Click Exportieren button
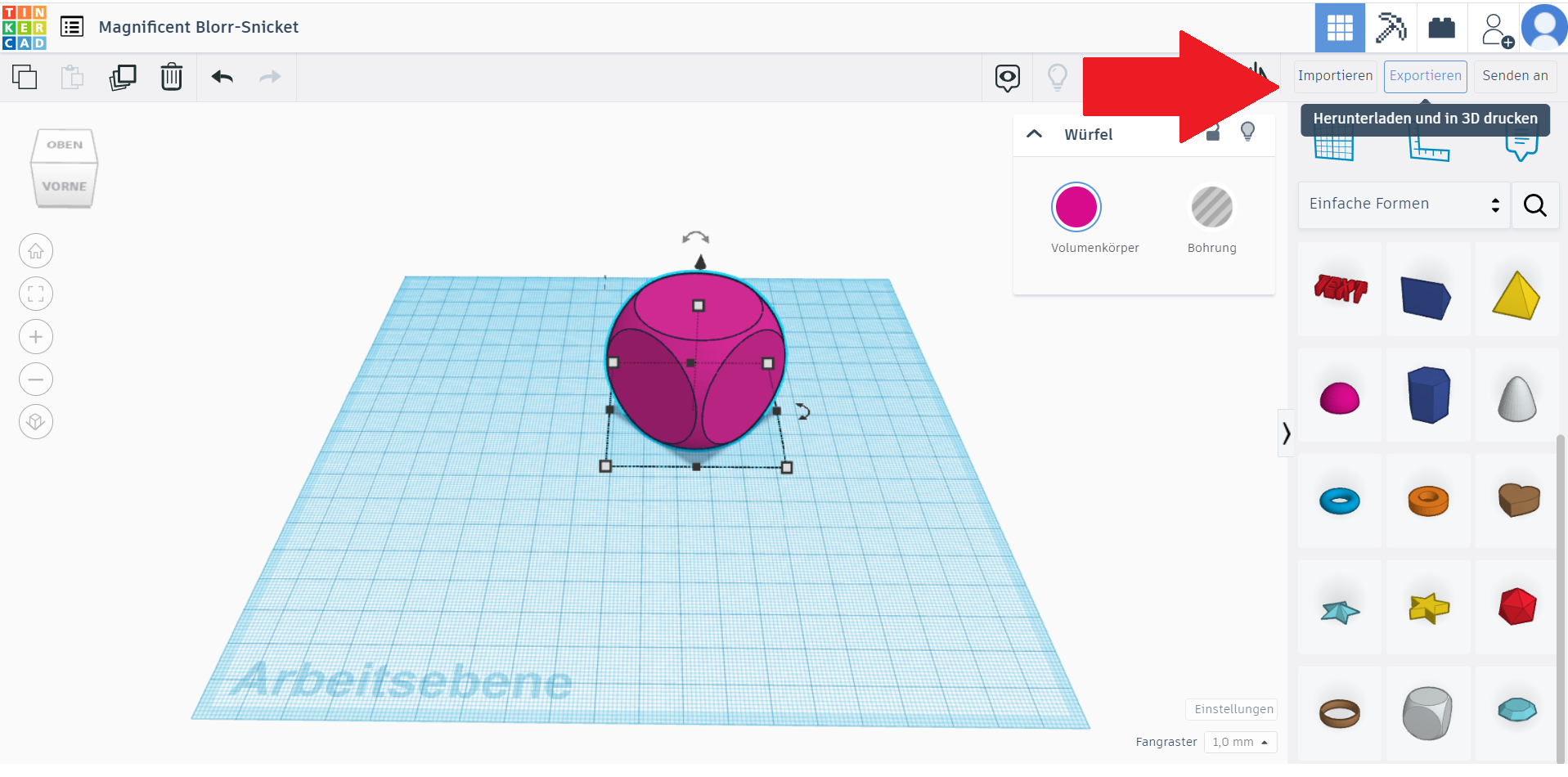The height and width of the screenshot is (777, 1568). tap(1425, 76)
